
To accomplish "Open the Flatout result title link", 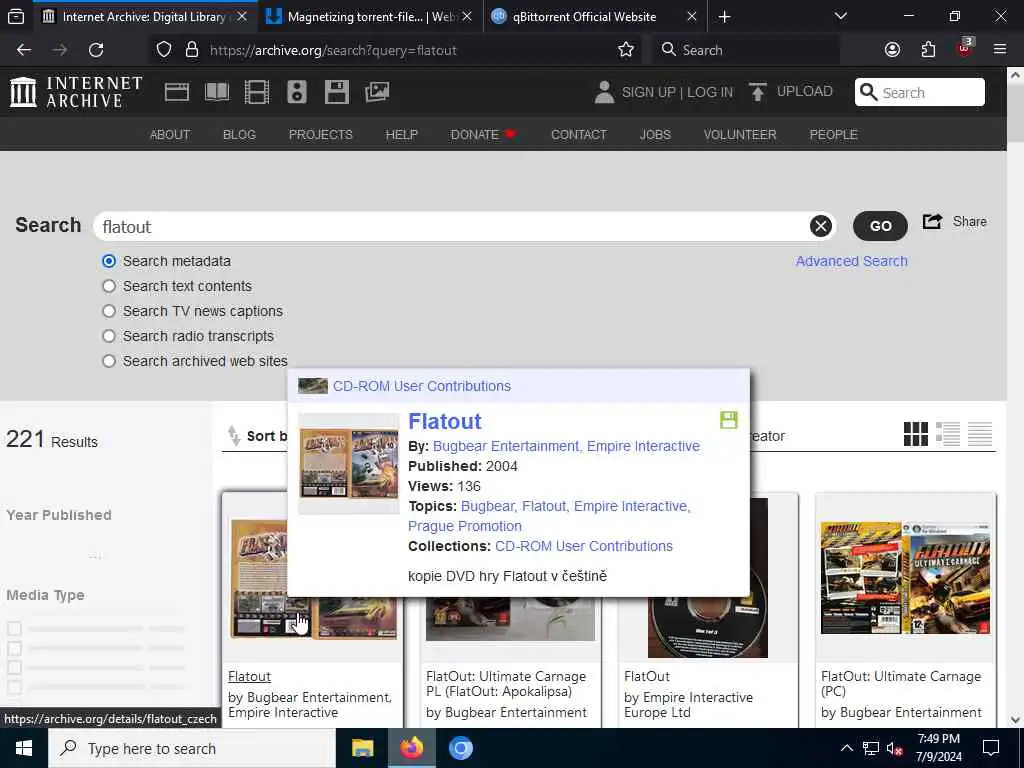I will [x=249, y=677].
